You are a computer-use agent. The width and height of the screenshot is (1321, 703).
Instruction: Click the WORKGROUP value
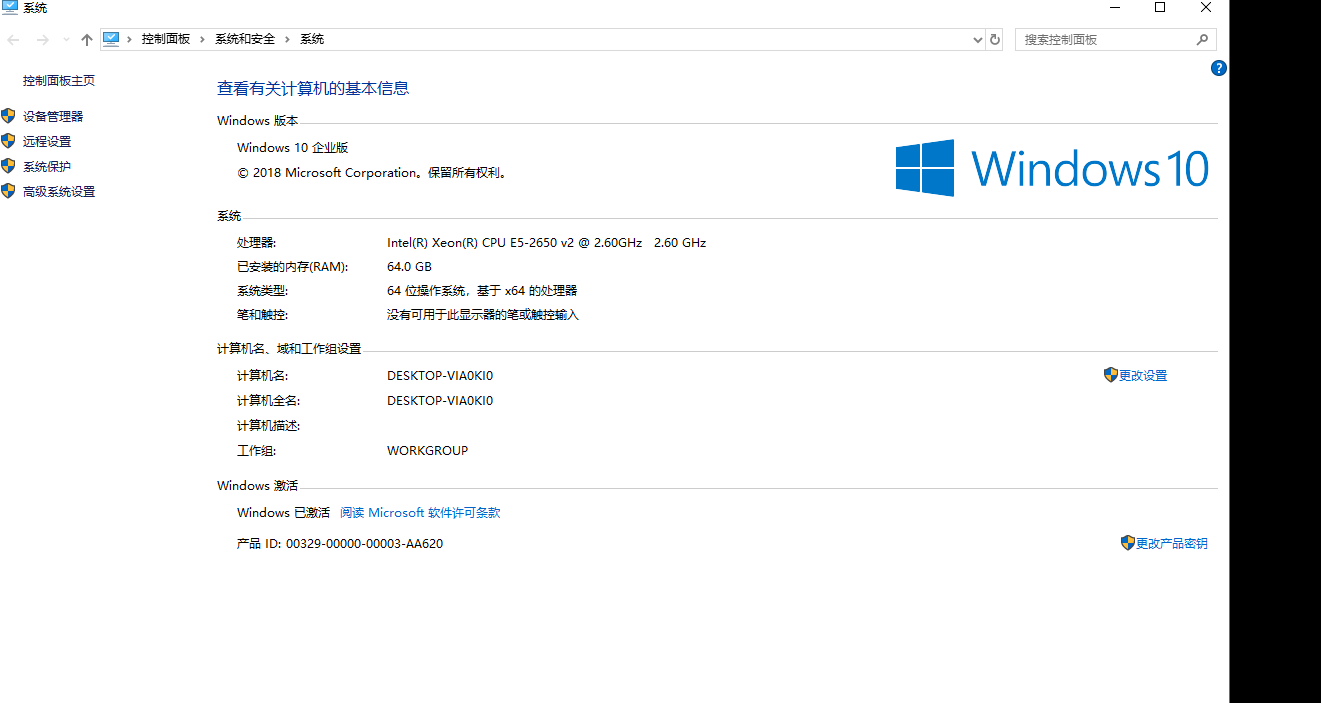click(x=427, y=451)
